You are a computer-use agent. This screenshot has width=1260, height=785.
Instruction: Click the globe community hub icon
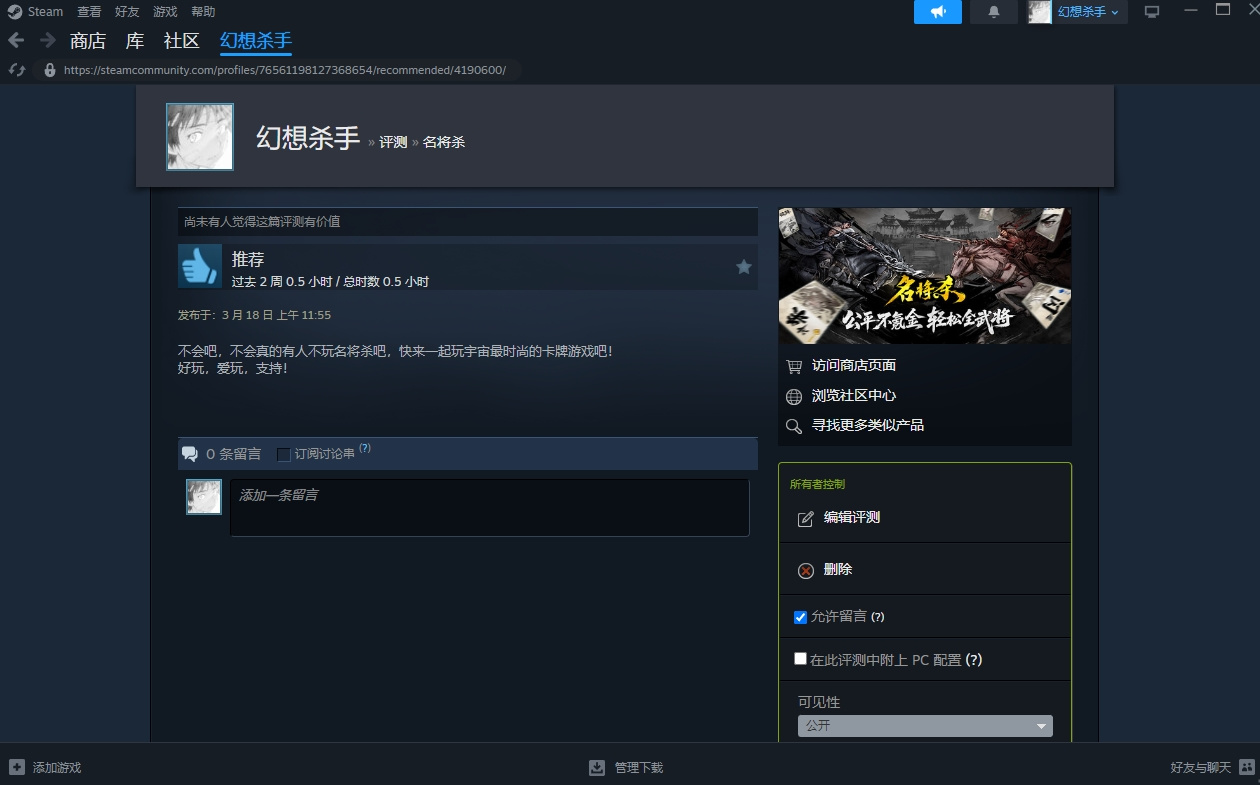[794, 396]
